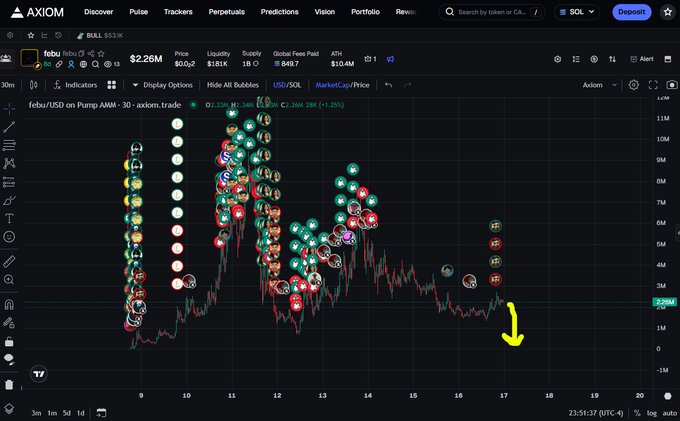Viewport: 680px width, 421px height.
Task: Open chart settings gear
Action: click(x=634, y=85)
